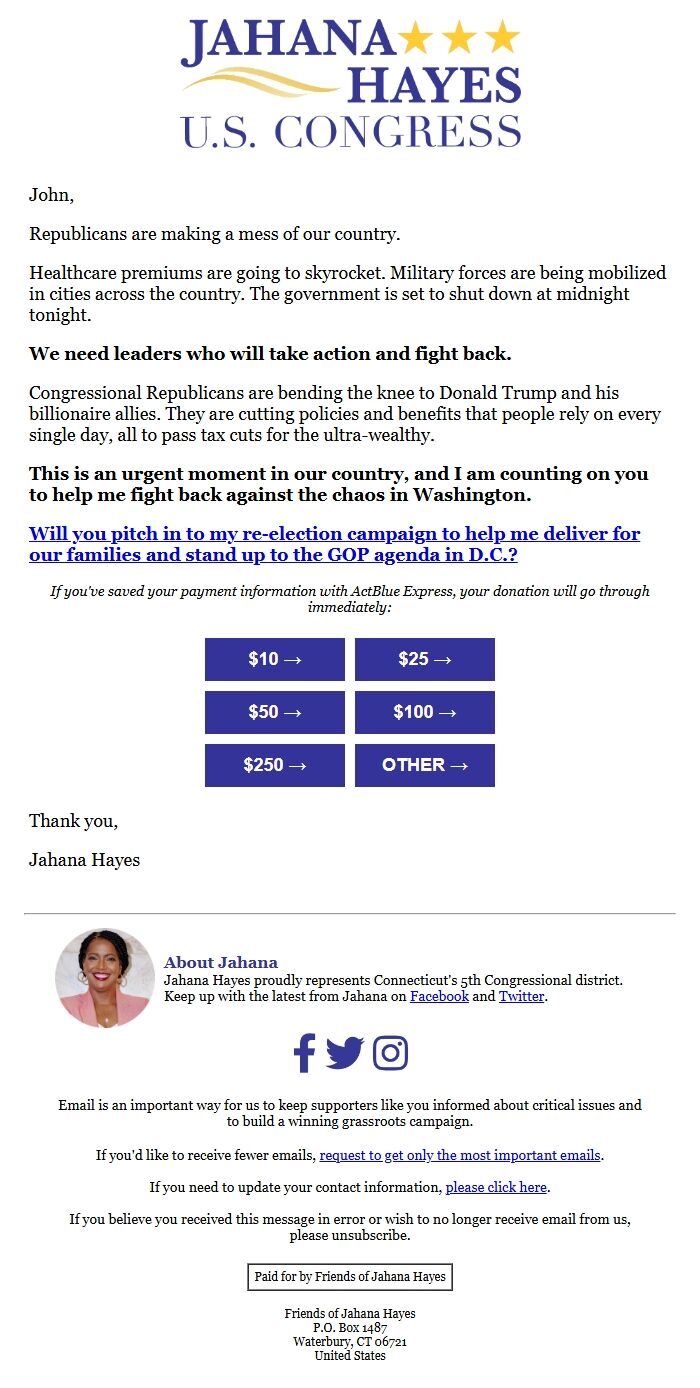Viewport: 700px width, 1388px height.
Task: Click the Twitter bird icon
Action: 345,1053
